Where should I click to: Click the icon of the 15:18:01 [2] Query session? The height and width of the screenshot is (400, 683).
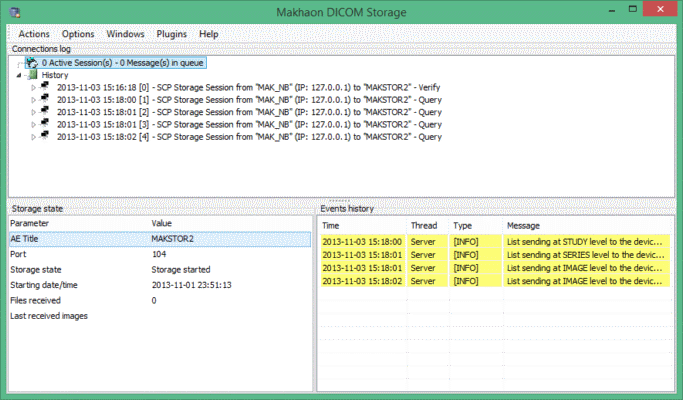pyautogui.click(x=46, y=111)
